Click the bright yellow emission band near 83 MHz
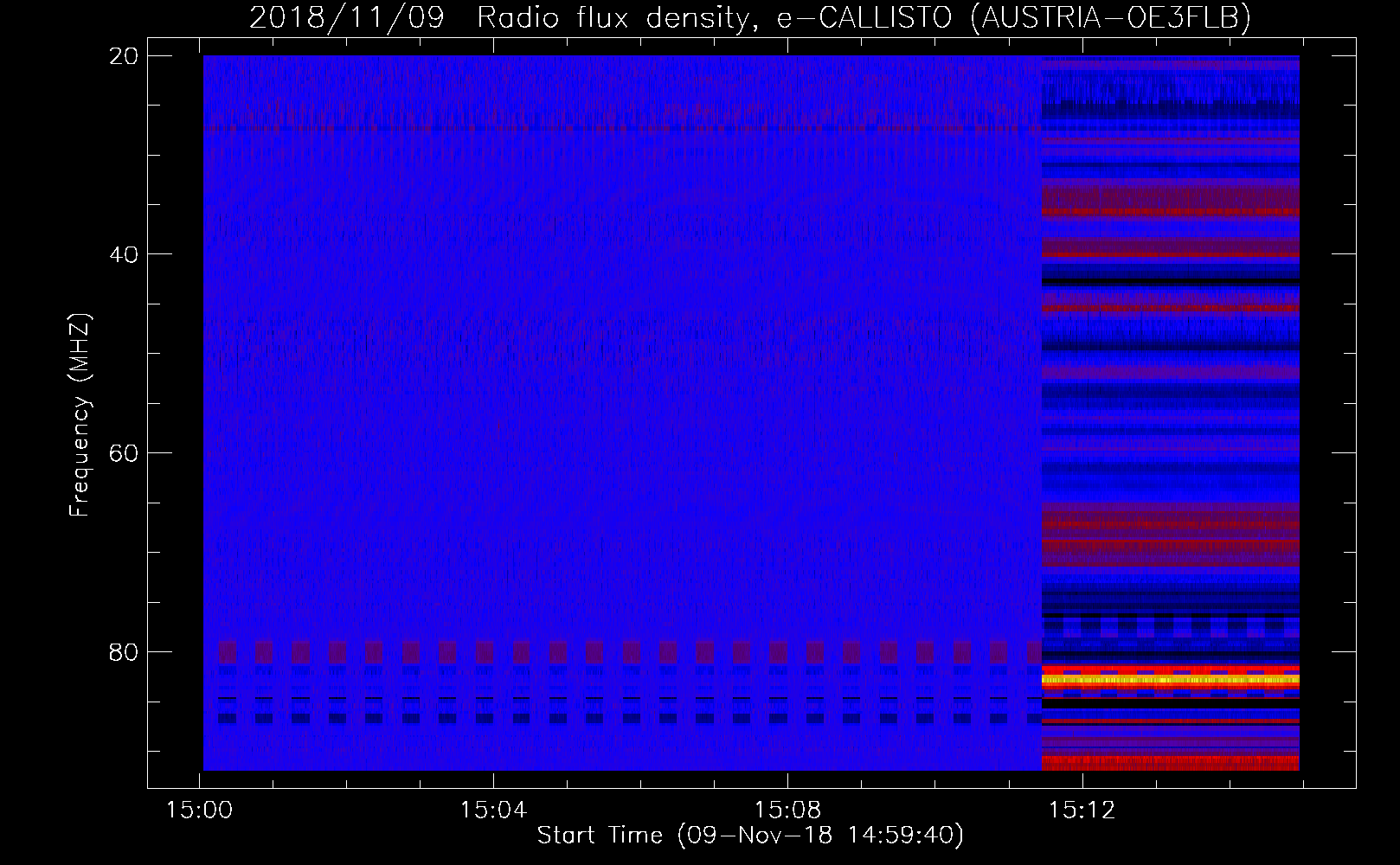 [1171, 681]
